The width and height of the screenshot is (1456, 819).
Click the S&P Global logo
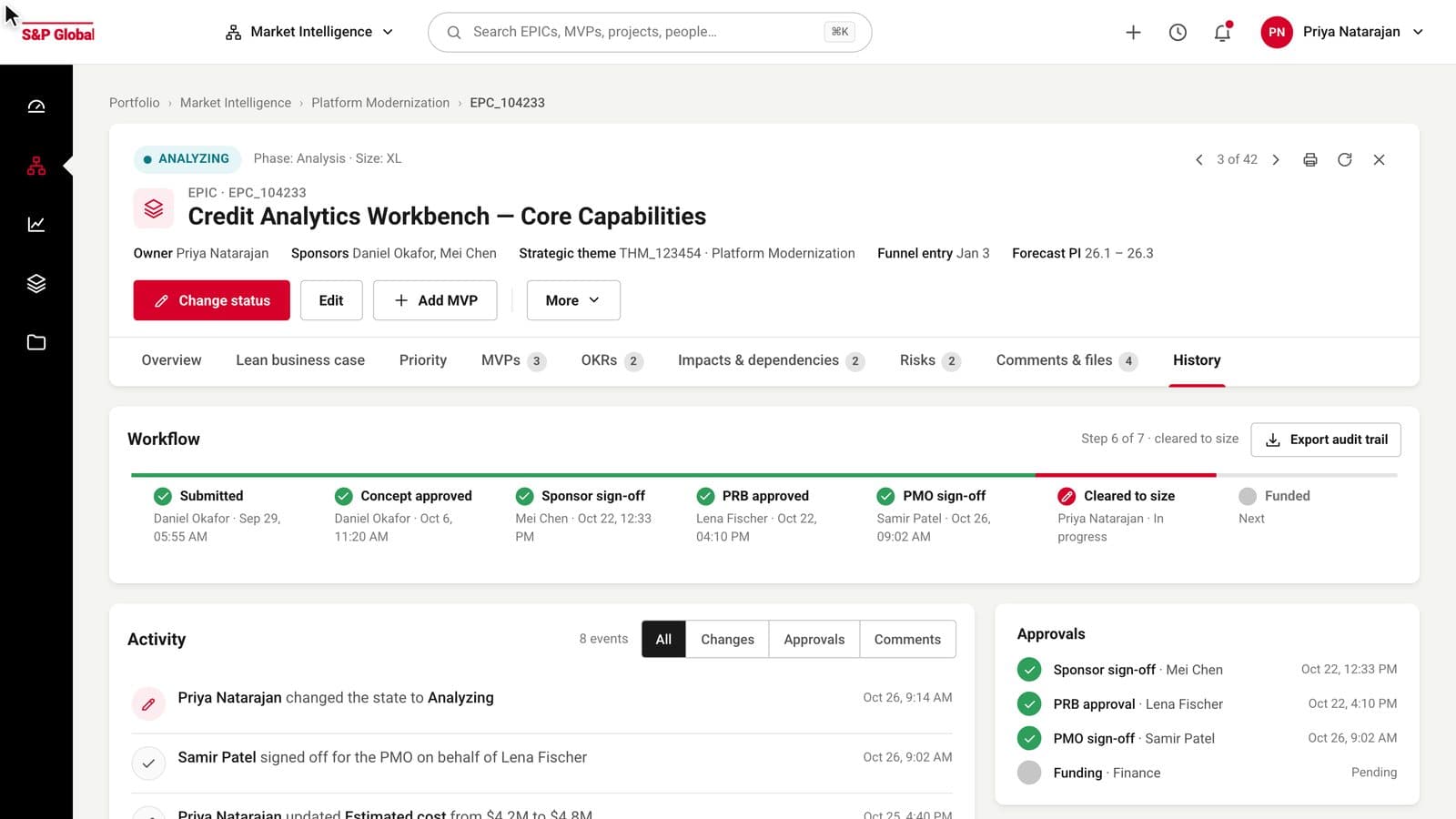pos(58,34)
